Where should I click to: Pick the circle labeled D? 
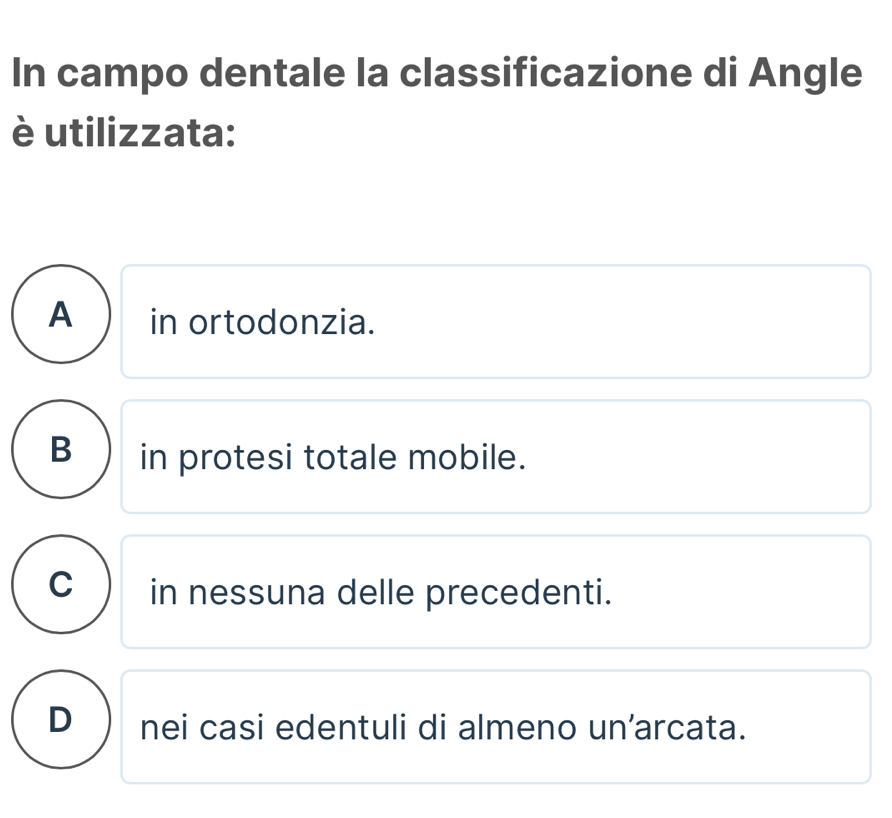coord(60,720)
